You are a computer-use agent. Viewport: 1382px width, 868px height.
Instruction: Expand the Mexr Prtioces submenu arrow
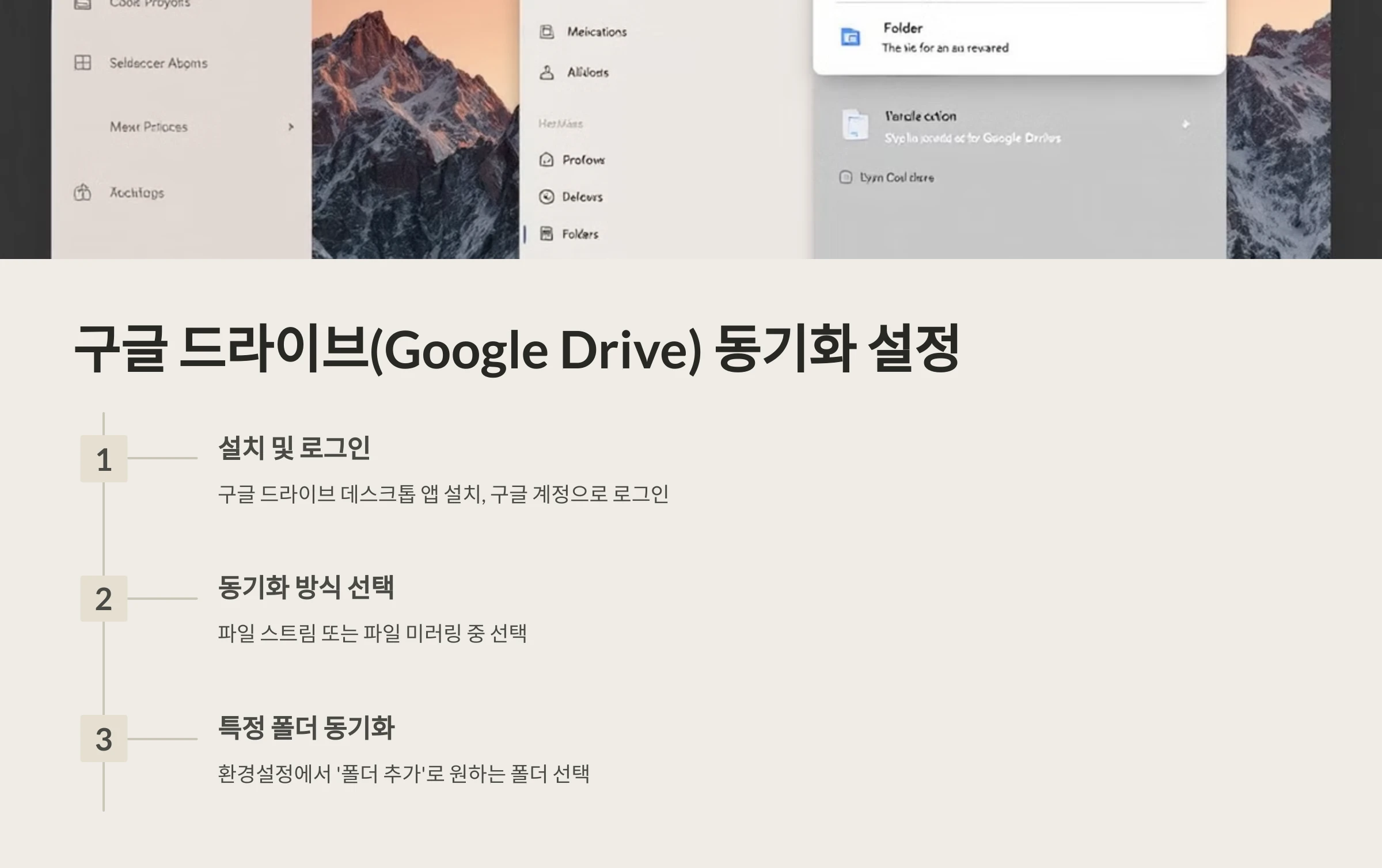point(291,127)
